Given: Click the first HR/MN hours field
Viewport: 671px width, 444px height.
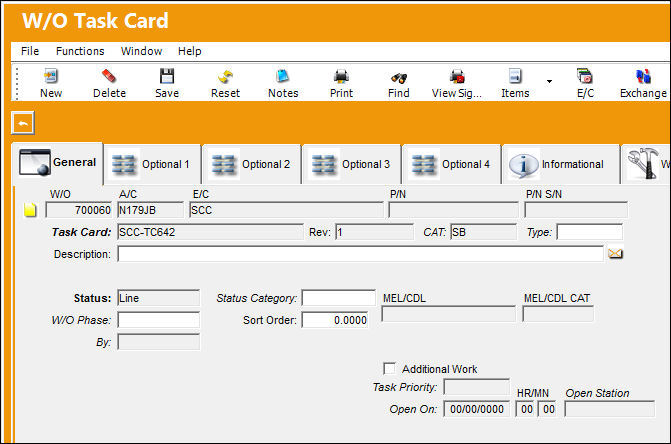Looking at the screenshot, I should point(526,409).
